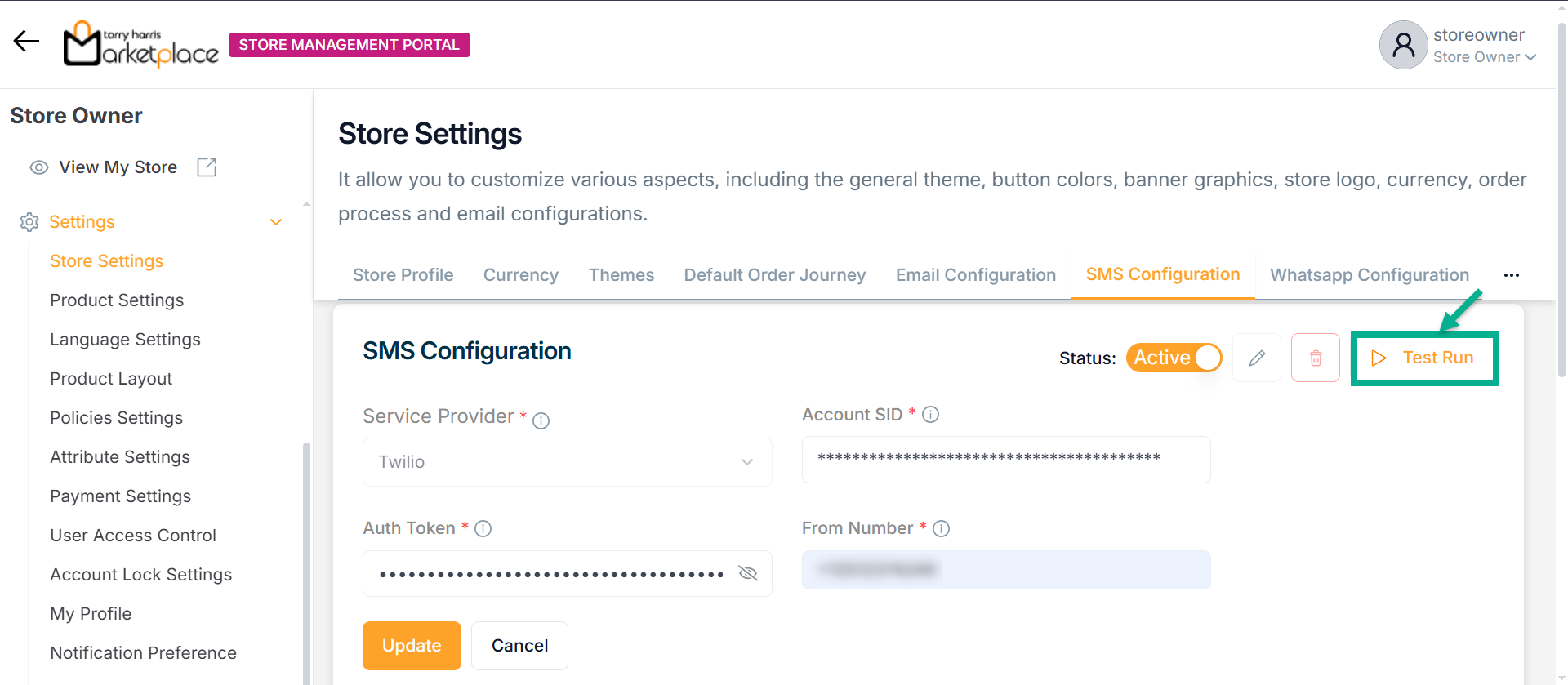Click the storeowner profile avatar
1568x685 pixels.
point(1403,45)
